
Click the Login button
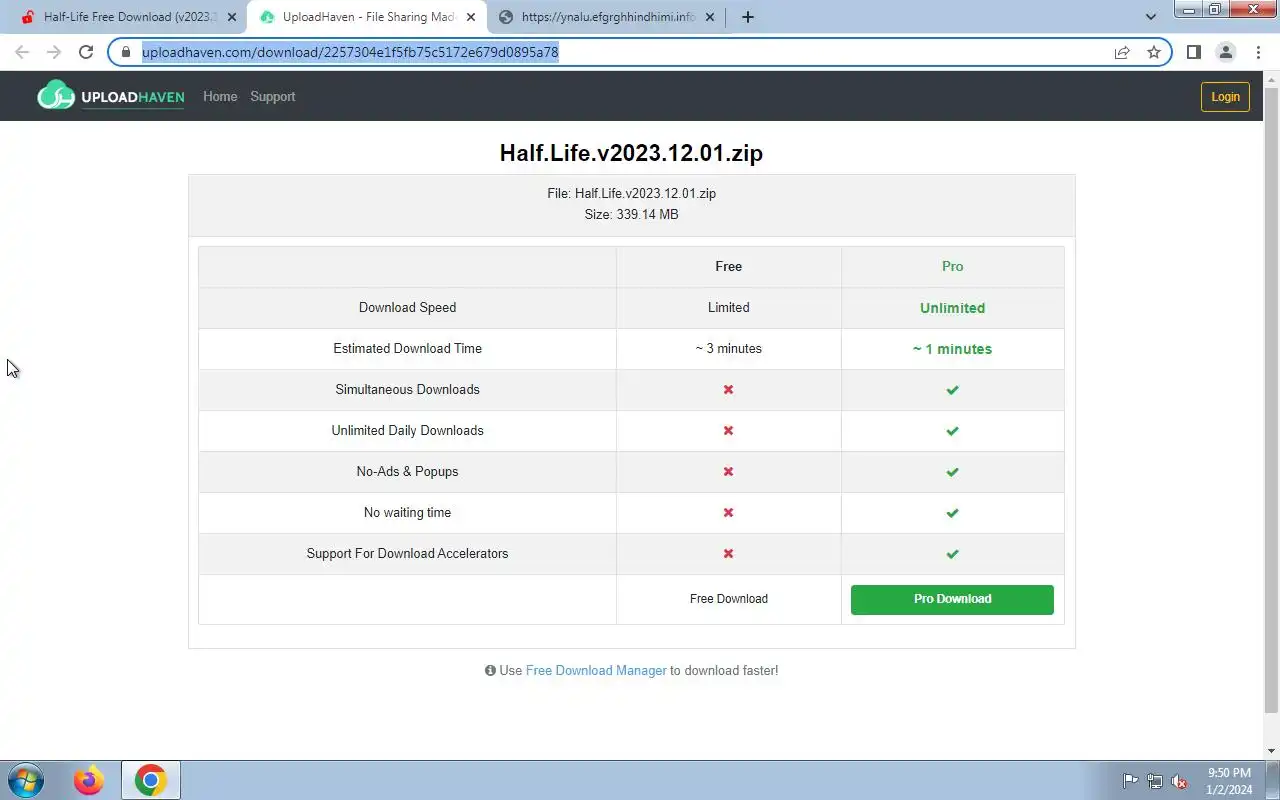tap(1225, 96)
